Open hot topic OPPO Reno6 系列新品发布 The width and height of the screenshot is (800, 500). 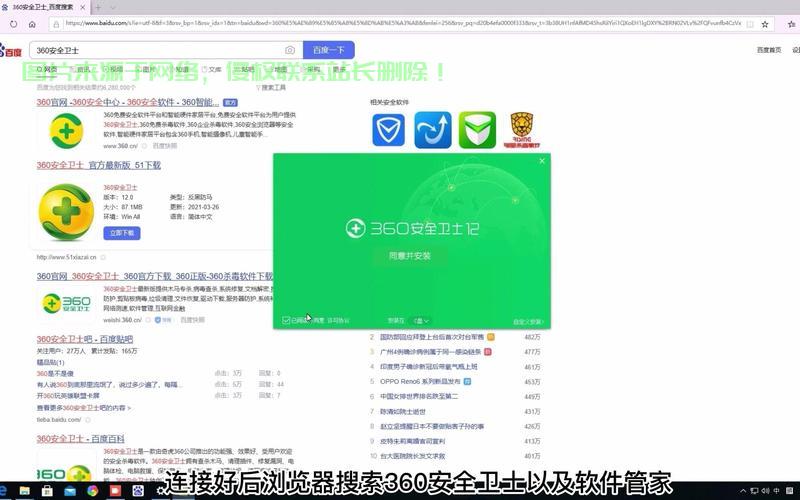coord(420,382)
